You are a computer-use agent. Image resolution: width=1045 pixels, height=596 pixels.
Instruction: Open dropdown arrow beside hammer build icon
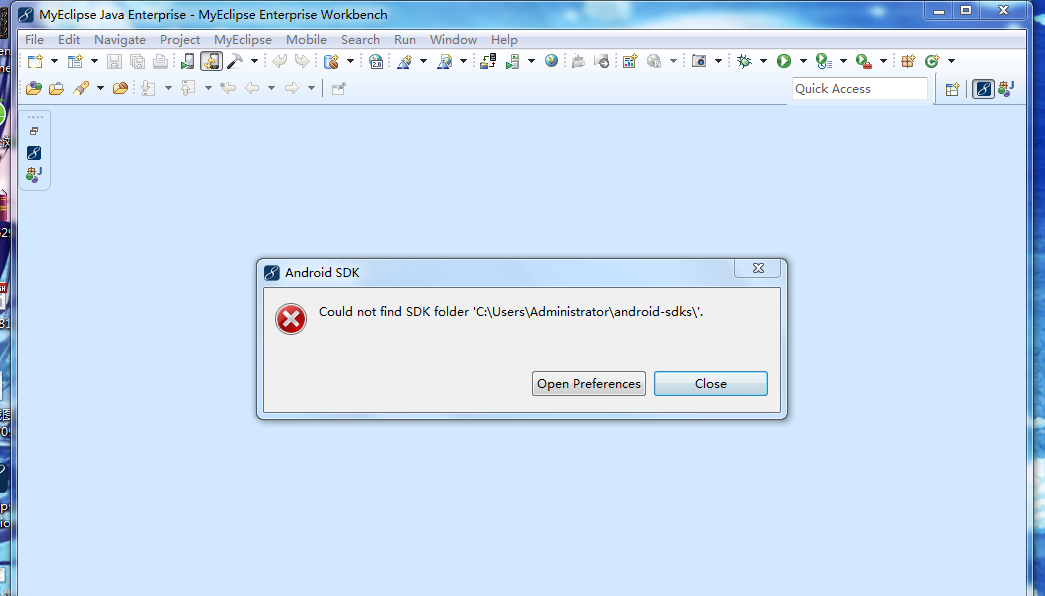coord(254,61)
